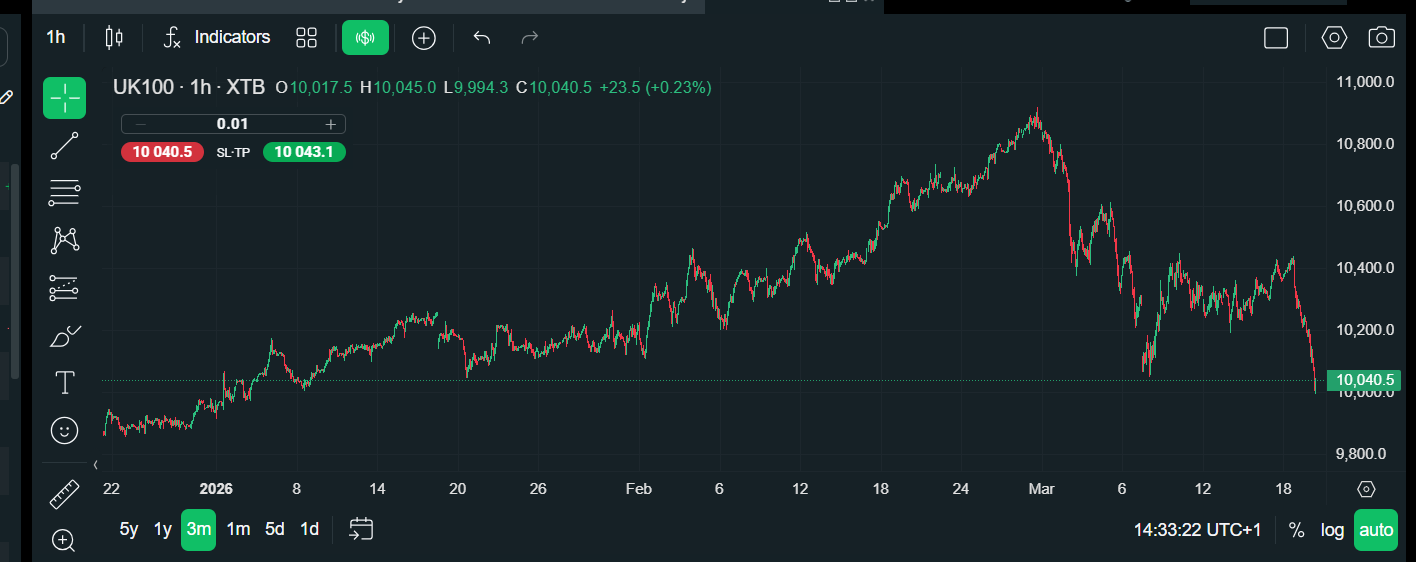Image resolution: width=1416 pixels, height=562 pixels.
Task: Click the green buy 10 043.1 button
Action: click(x=304, y=152)
